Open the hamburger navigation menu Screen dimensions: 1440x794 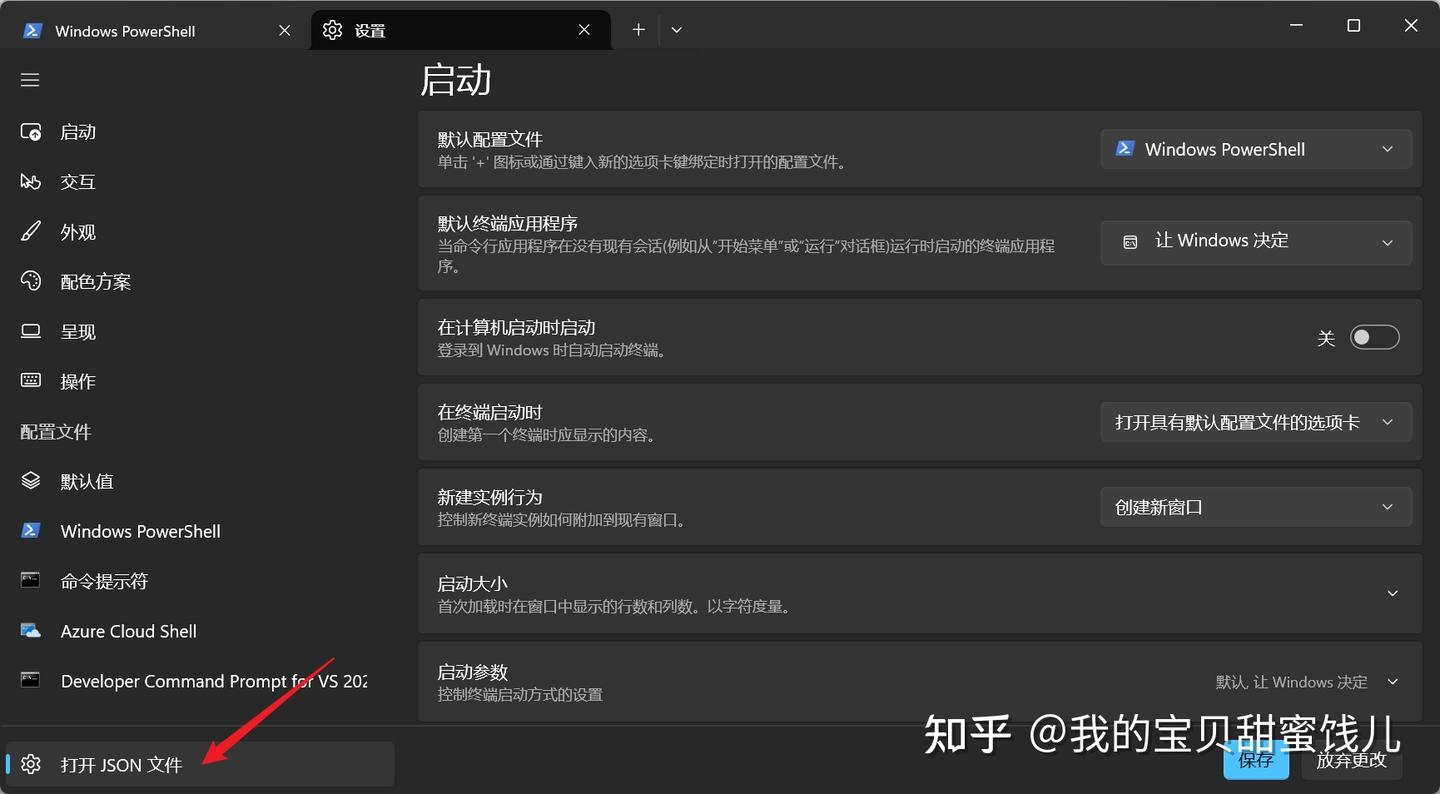pos(29,79)
